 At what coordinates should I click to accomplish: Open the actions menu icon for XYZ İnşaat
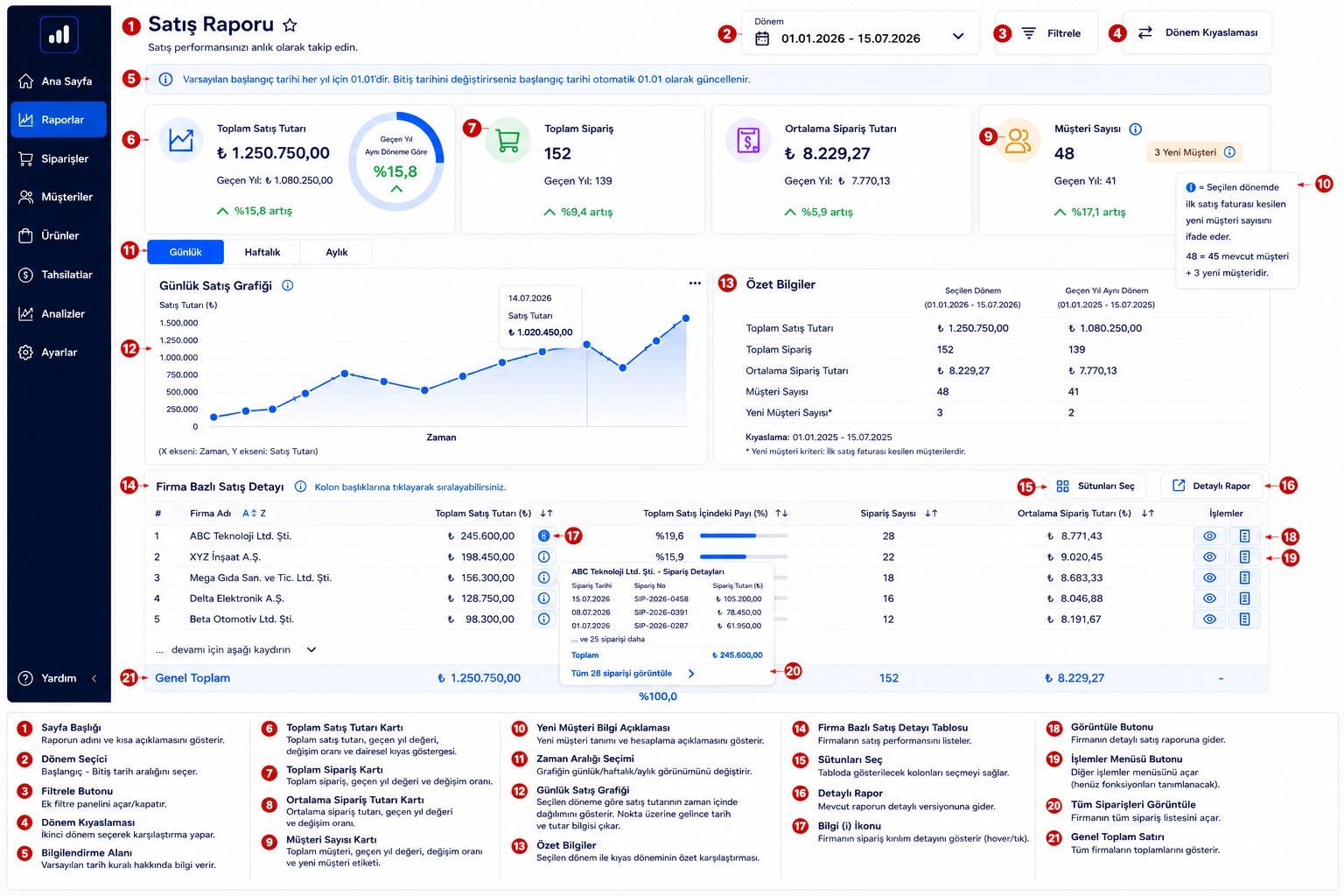coord(1244,556)
